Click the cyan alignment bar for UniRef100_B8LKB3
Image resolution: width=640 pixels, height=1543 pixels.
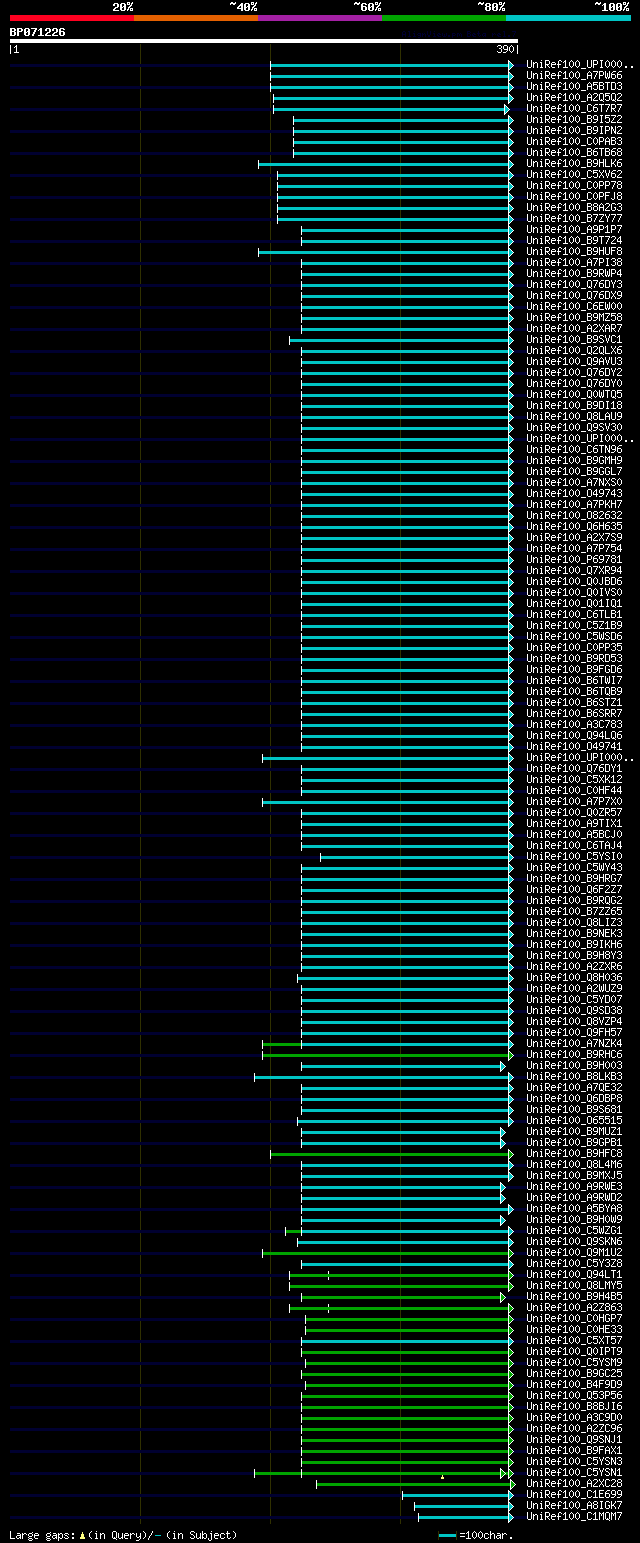click(x=384, y=1077)
